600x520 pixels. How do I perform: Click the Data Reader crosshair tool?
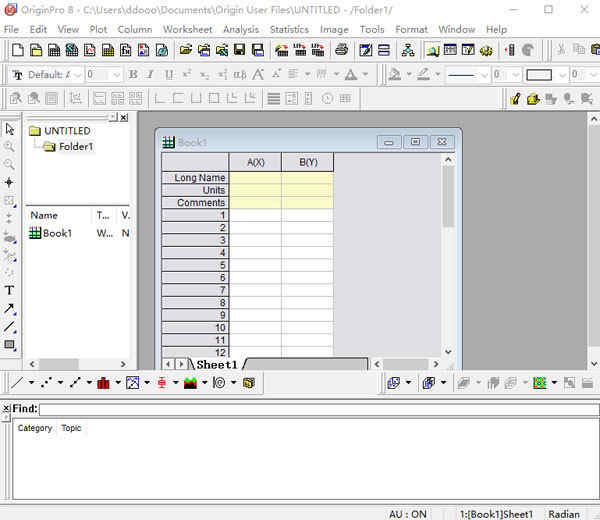click(10, 183)
